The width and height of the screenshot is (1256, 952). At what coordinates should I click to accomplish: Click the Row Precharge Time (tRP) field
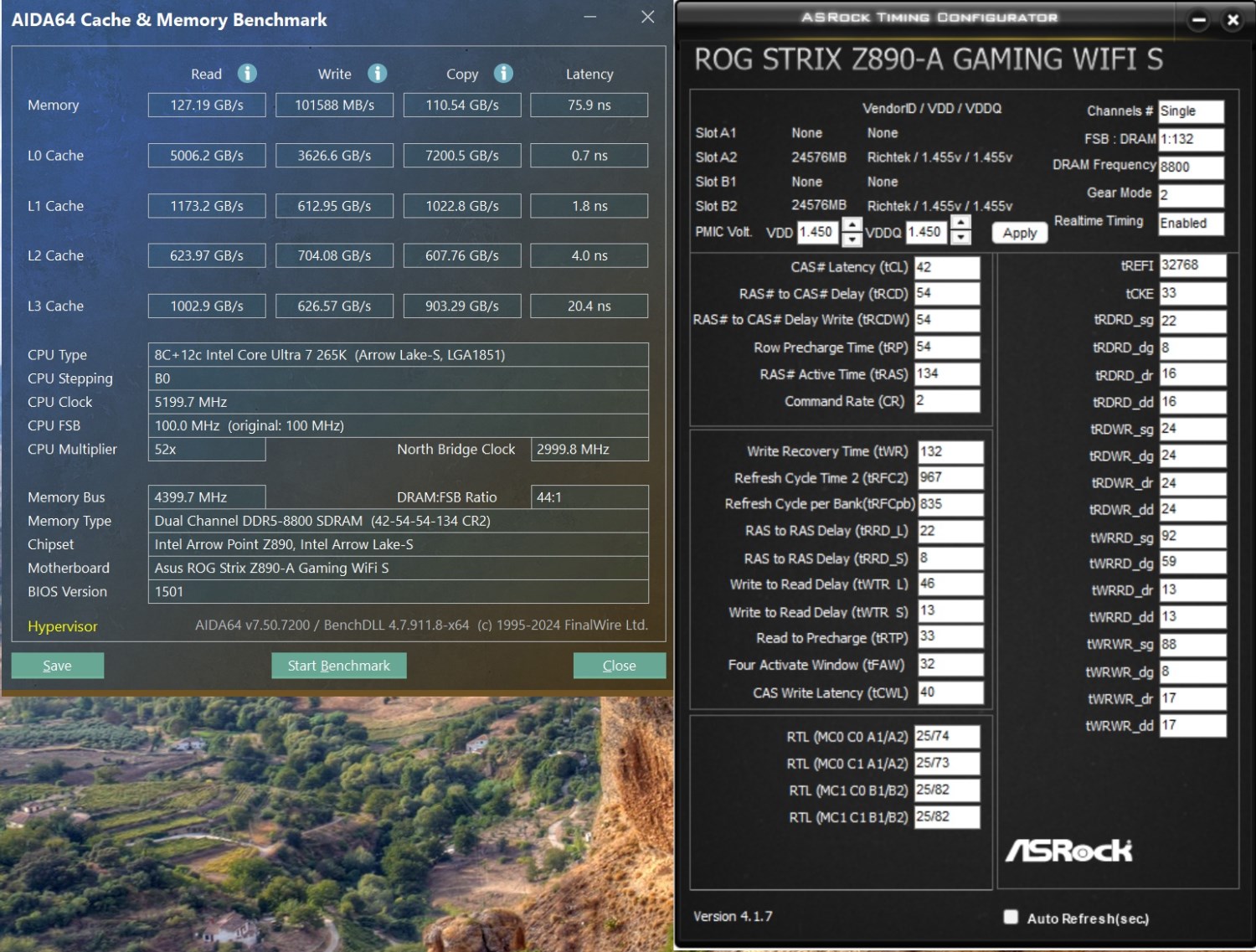point(946,347)
